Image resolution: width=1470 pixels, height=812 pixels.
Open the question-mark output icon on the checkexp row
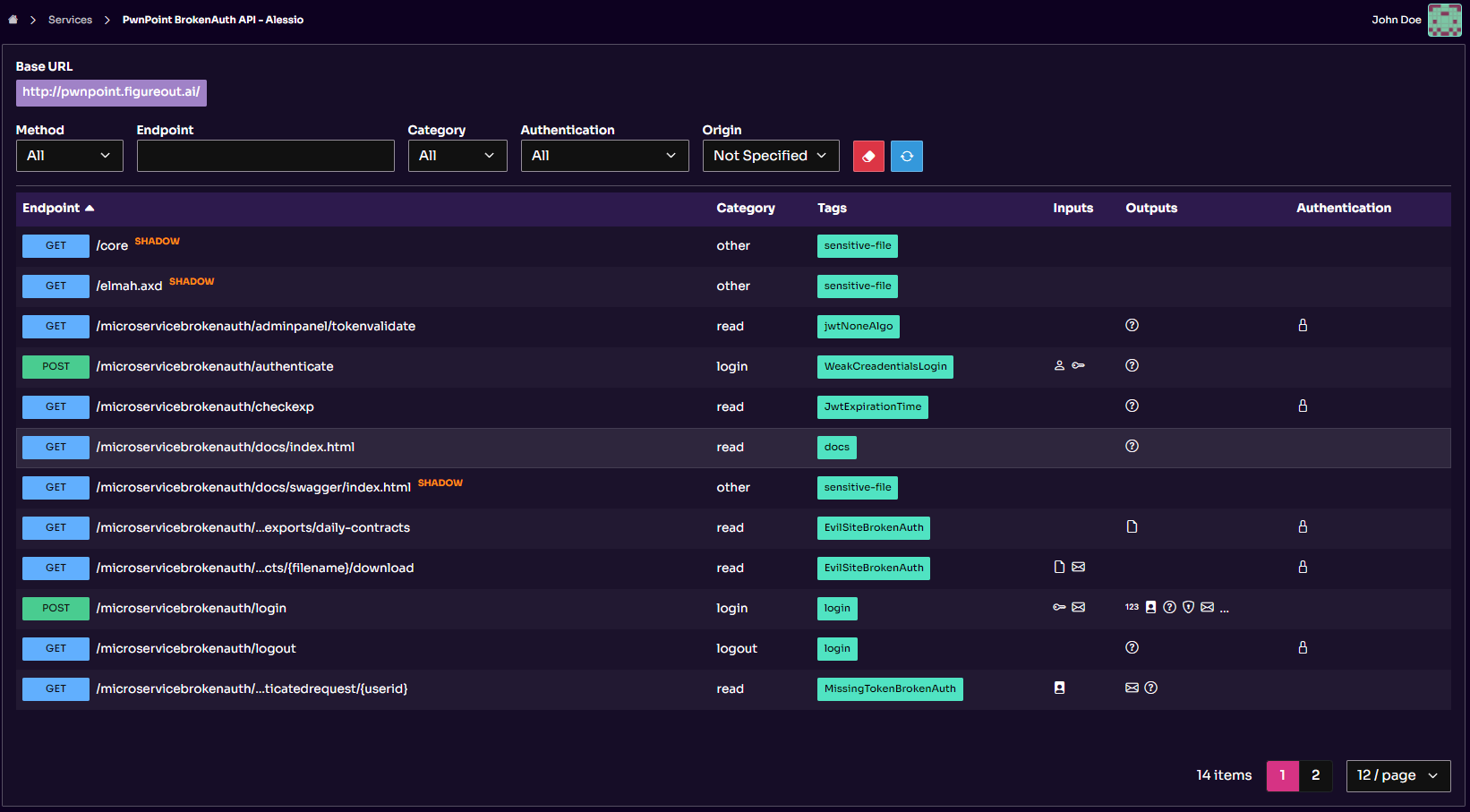1132,406
